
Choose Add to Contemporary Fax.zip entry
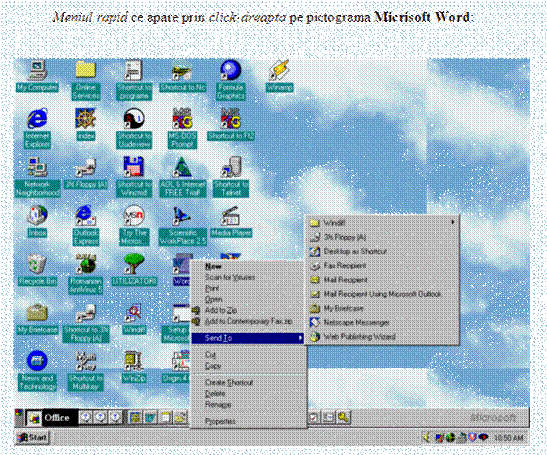click(248, 321)
